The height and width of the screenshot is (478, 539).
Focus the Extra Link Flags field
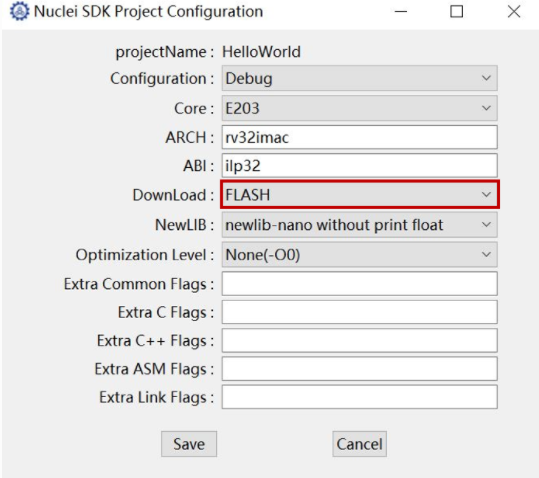360,397
